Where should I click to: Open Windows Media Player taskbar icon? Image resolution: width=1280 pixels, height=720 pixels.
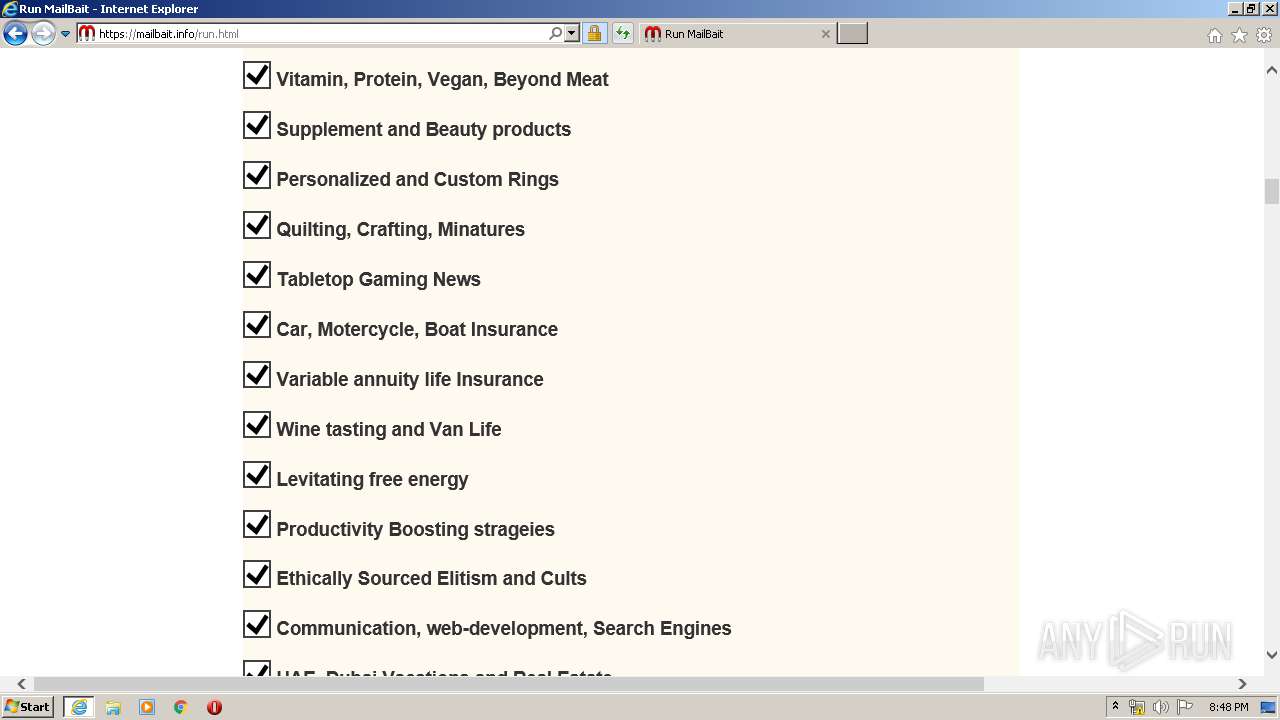coord(147,707)
